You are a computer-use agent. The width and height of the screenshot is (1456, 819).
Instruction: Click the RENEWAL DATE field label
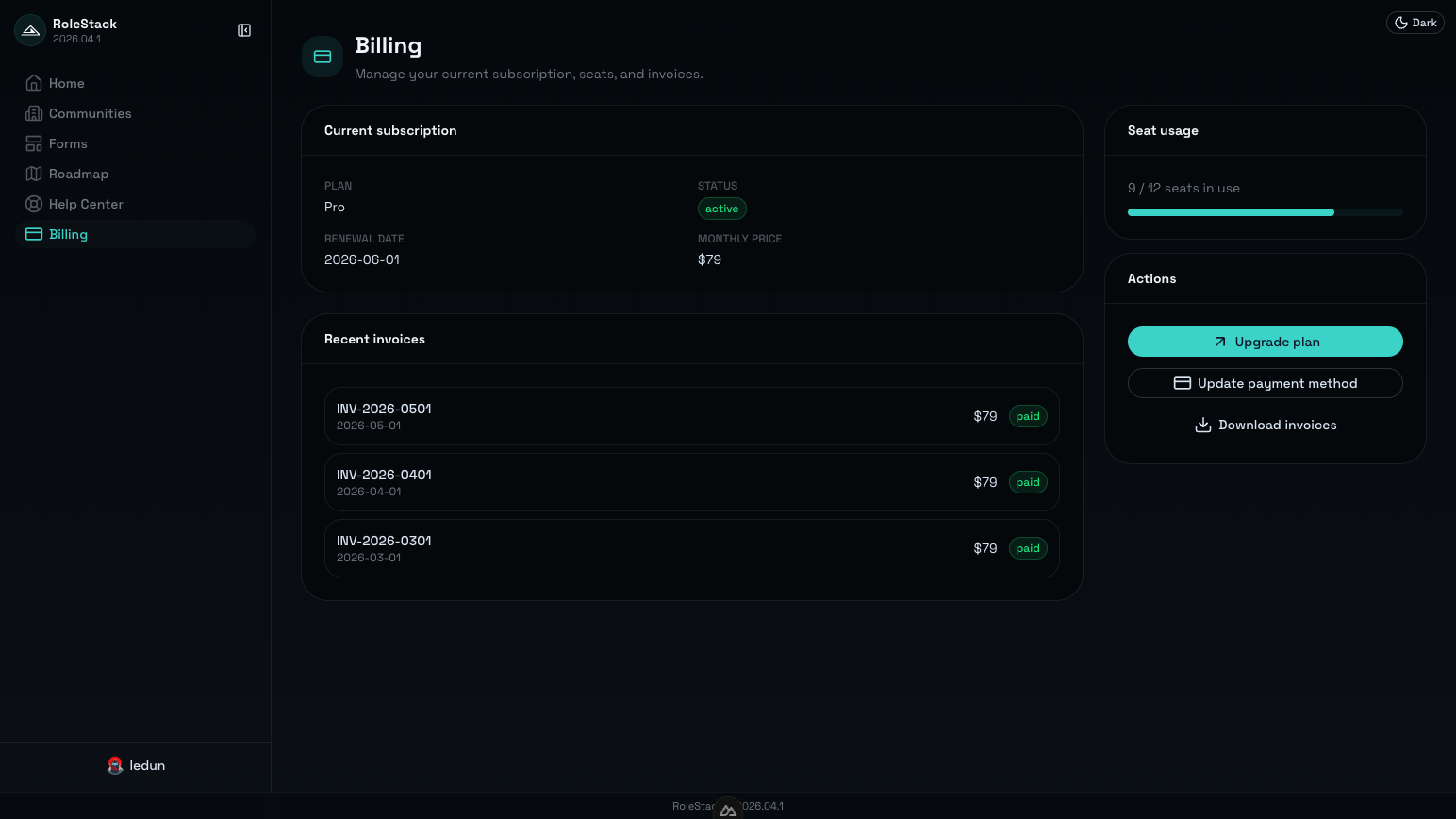(x=364, y=239)
